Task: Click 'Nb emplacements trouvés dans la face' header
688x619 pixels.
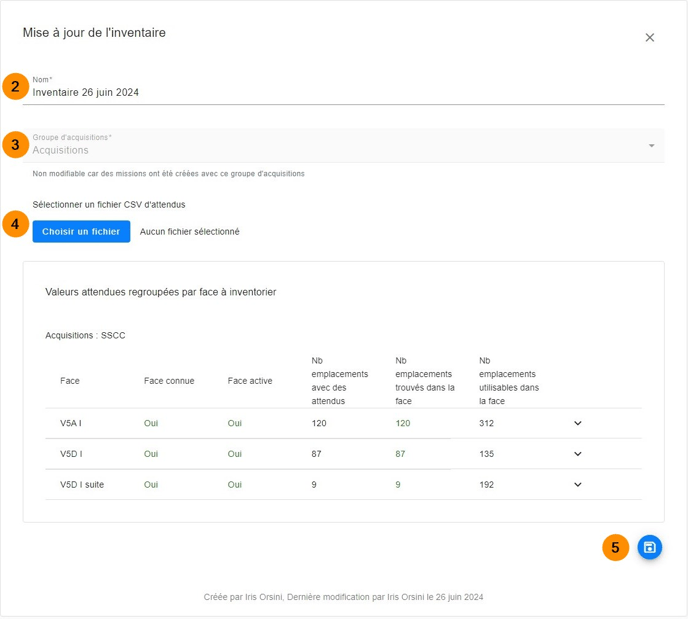Action: [424, 381]
